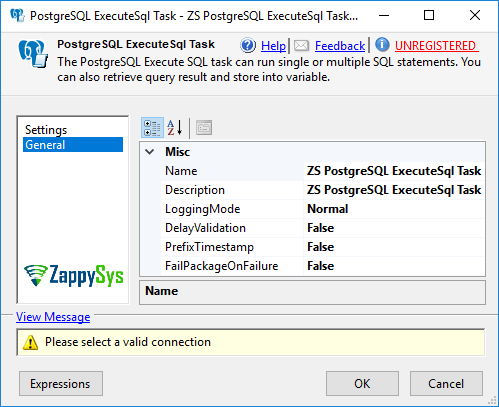Select the PrefixTimestamp property label
The width and height of the screenshot is (499, 407).
(x=209, y=247)
